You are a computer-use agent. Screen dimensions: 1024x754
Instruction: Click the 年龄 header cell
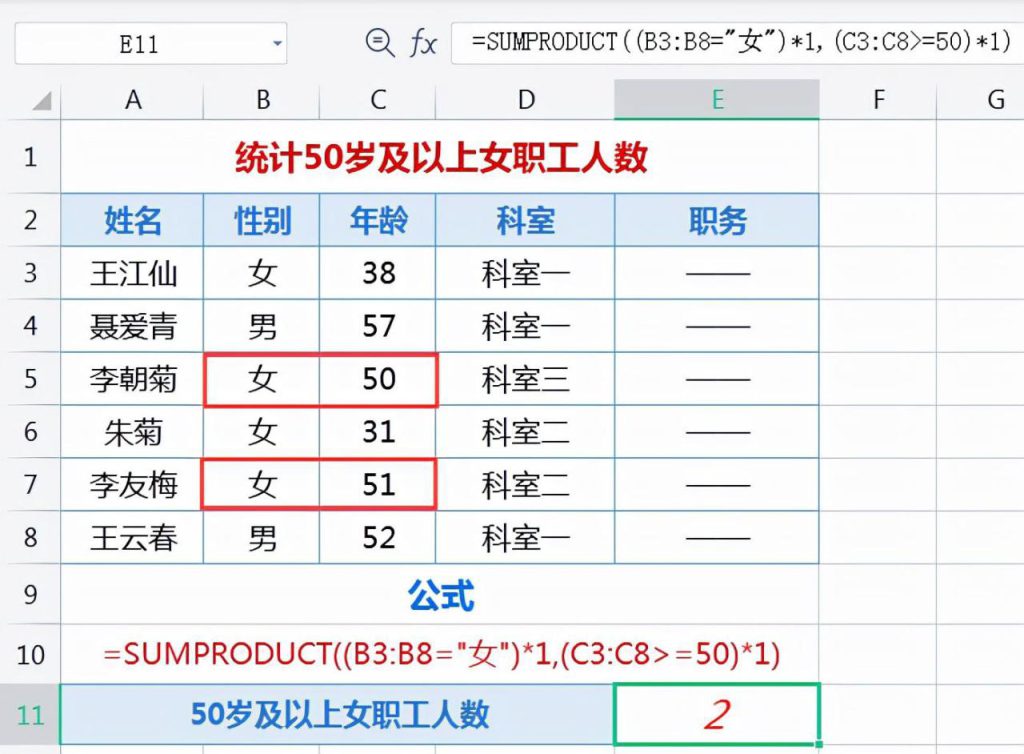378,220
